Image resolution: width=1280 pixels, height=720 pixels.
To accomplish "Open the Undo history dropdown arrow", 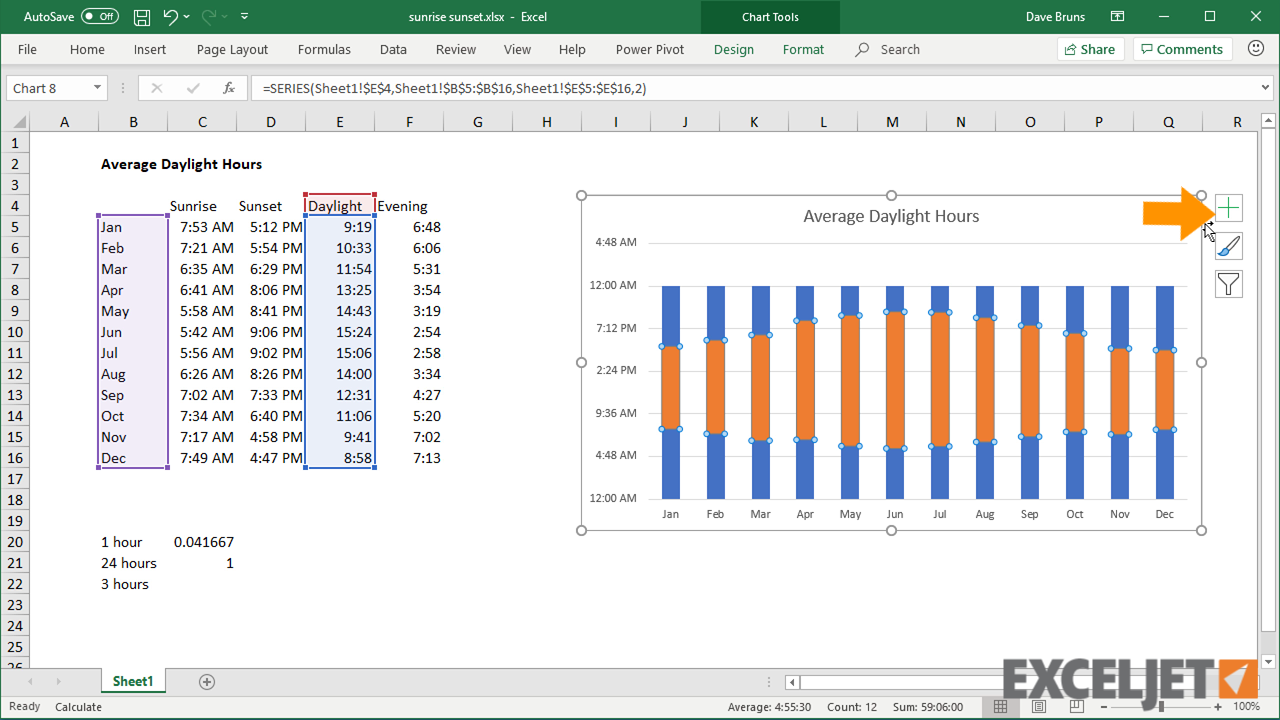I will (187, 17).
